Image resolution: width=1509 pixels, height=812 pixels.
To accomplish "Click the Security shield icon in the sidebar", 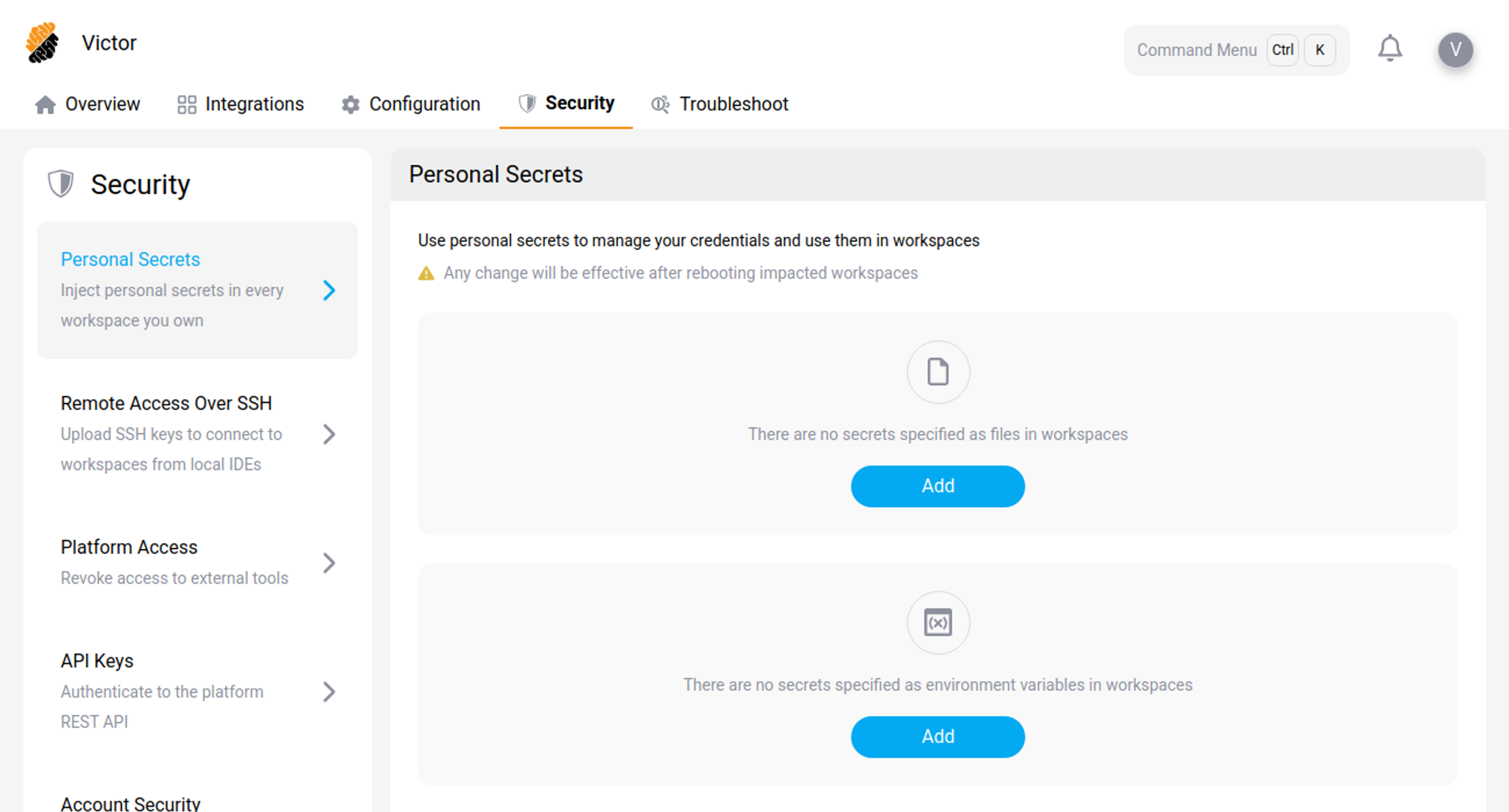I will pyautogui.click(x=62, y=183).
